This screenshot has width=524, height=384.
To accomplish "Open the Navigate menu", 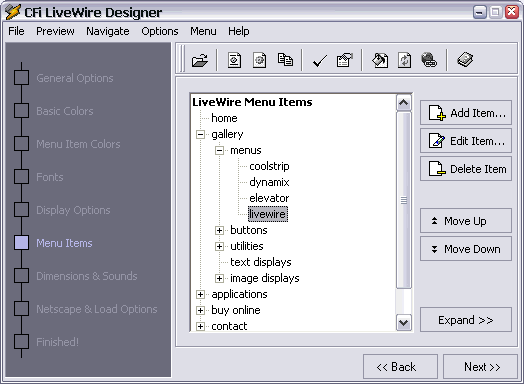I will 108,31.
